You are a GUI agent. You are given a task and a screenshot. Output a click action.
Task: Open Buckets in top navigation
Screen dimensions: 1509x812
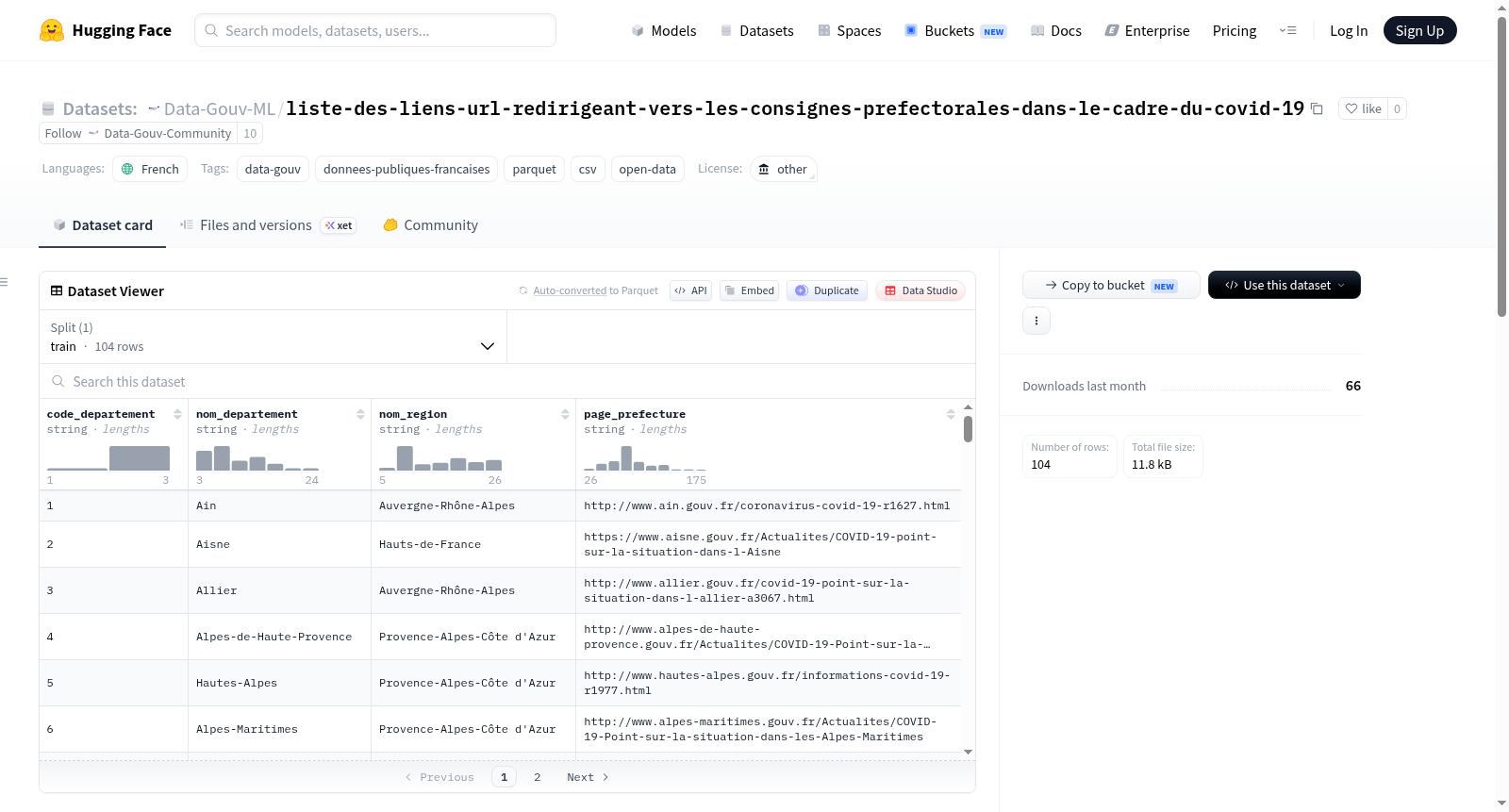[955, 30]
